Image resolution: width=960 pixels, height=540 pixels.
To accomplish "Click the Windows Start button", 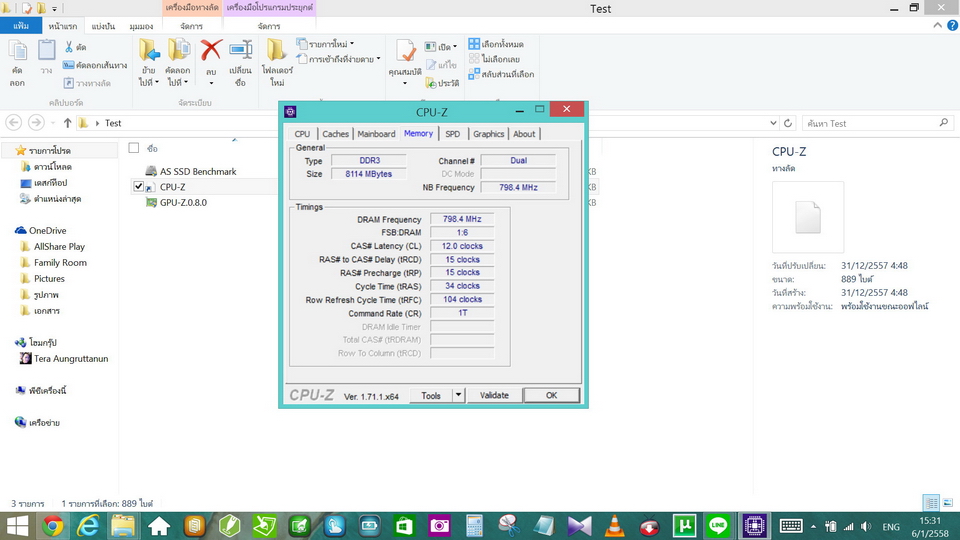I will [x=17, y=526].
